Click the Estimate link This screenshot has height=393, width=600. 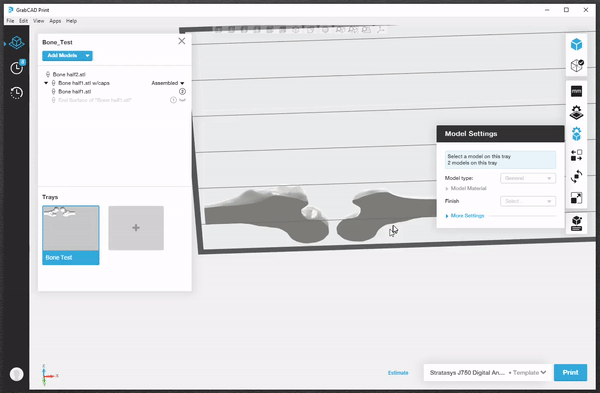point(398,373)
